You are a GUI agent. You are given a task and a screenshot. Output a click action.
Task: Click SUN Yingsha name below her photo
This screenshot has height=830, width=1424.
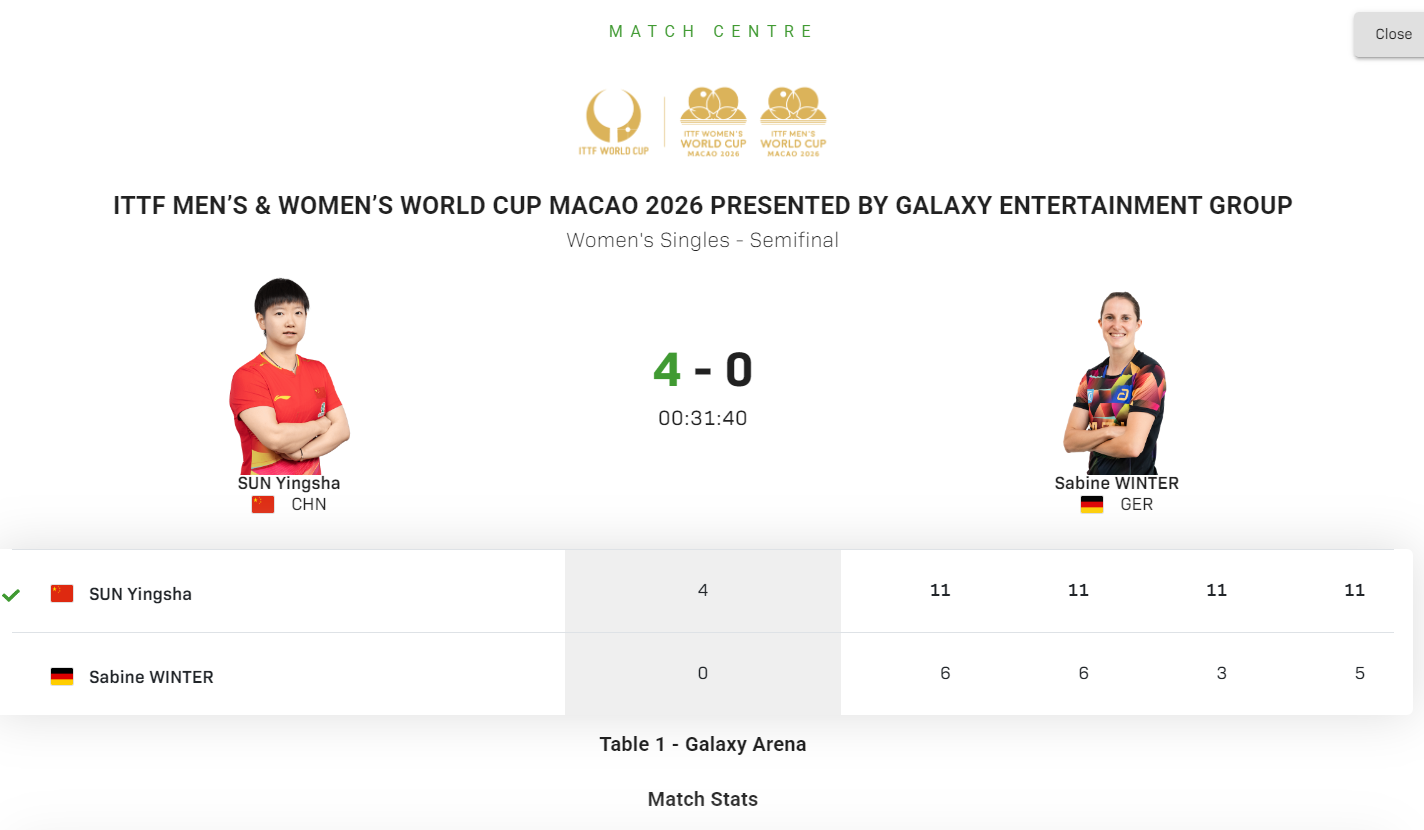289,483
